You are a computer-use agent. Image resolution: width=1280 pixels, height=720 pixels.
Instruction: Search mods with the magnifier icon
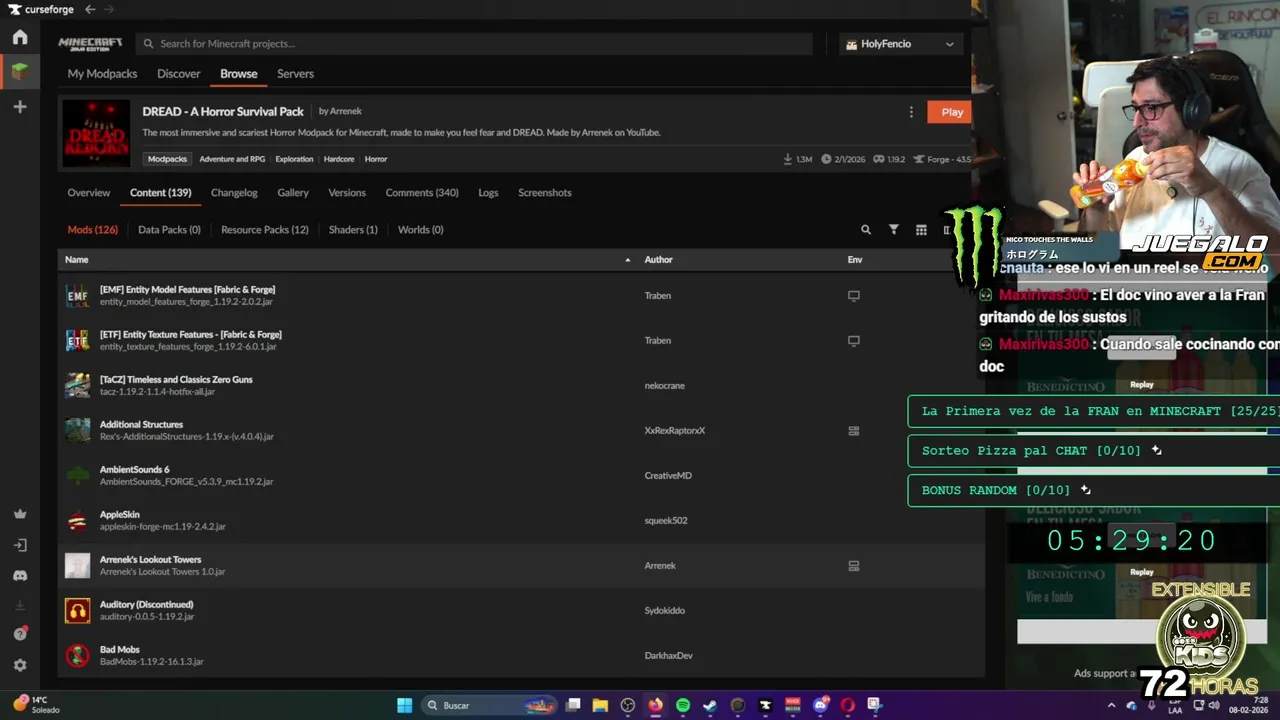pyautogui.click(x=866, y=230)
